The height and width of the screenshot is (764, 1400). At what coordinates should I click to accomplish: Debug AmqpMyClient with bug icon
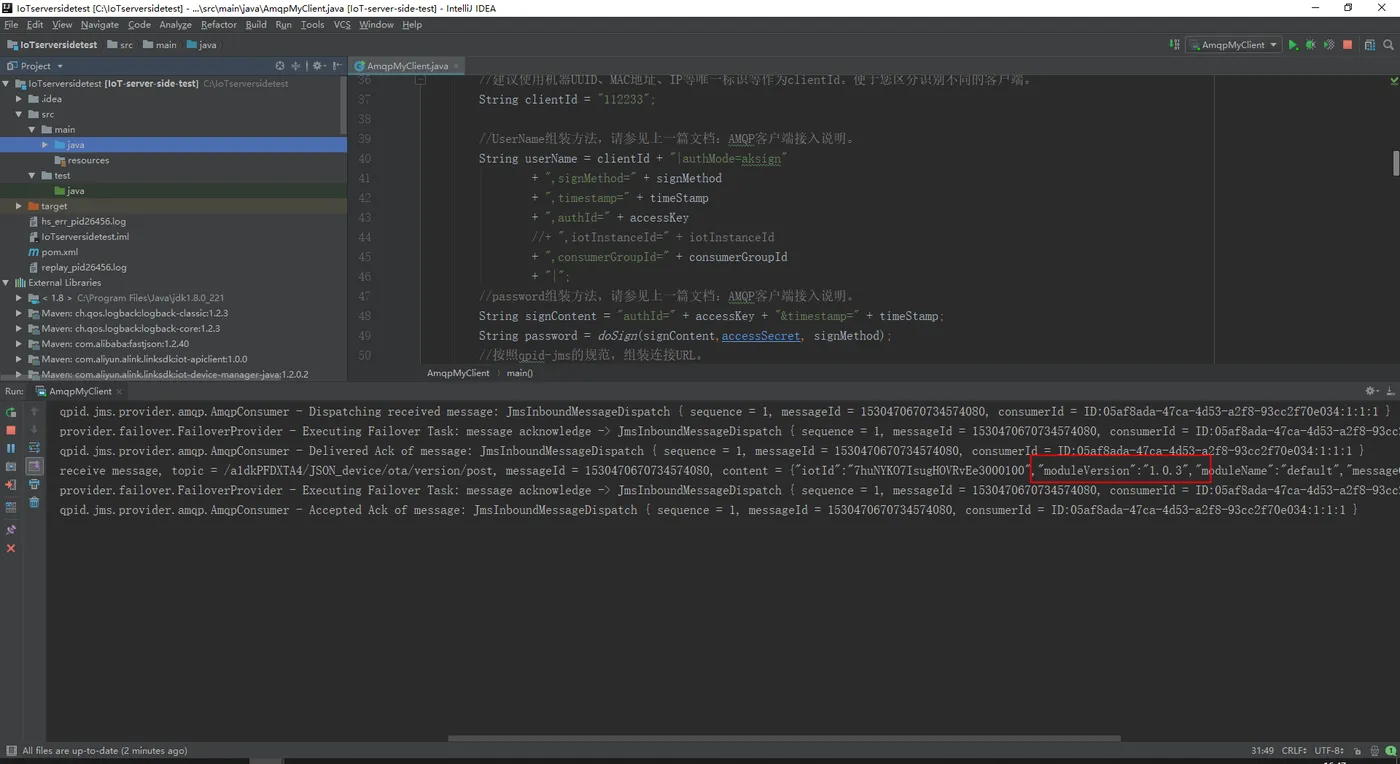(x=1311, y=45)
